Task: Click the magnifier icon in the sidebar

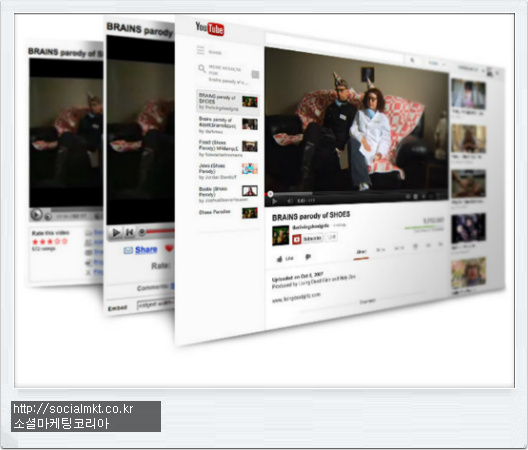Action: [202, 69]
